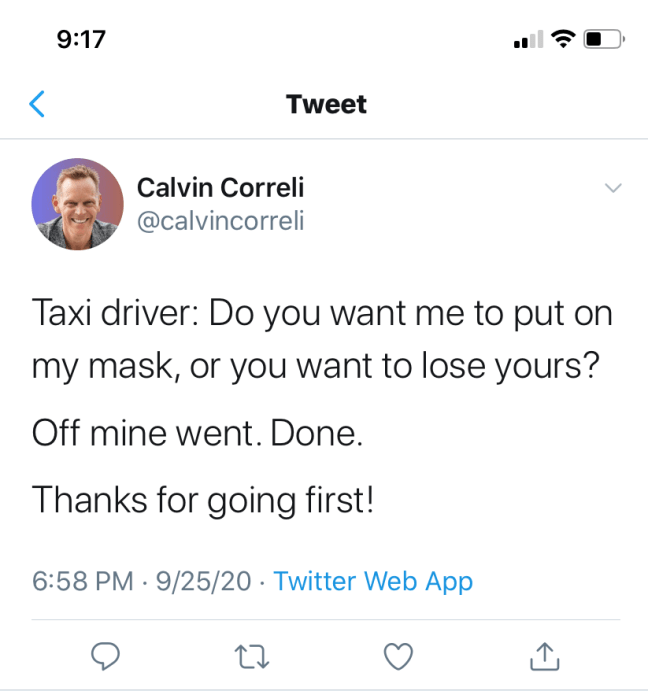Tap the 'Thanks for going first!' line

[204, 499]
